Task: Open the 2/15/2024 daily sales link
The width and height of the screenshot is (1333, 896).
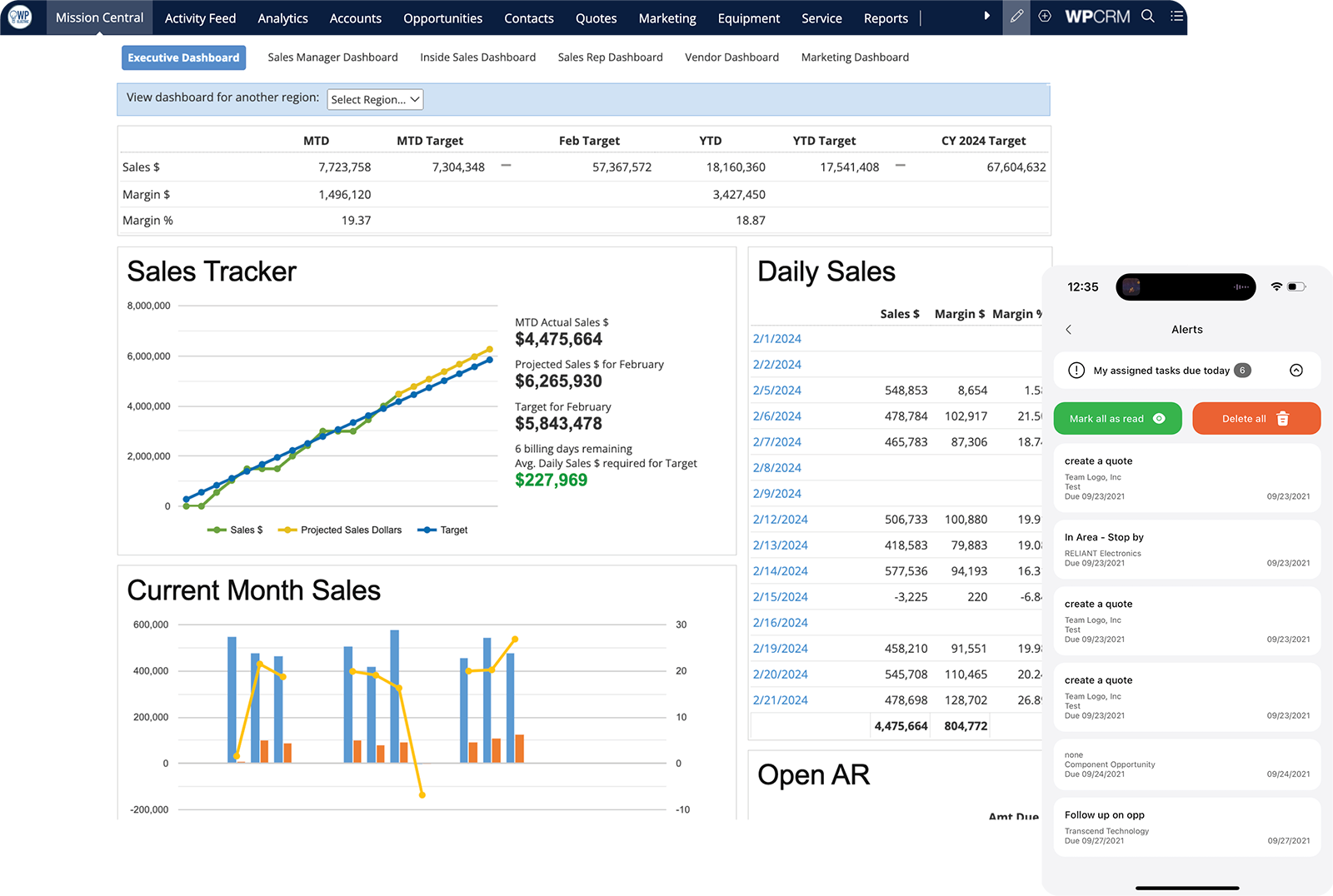Action: tap(780, 597)
